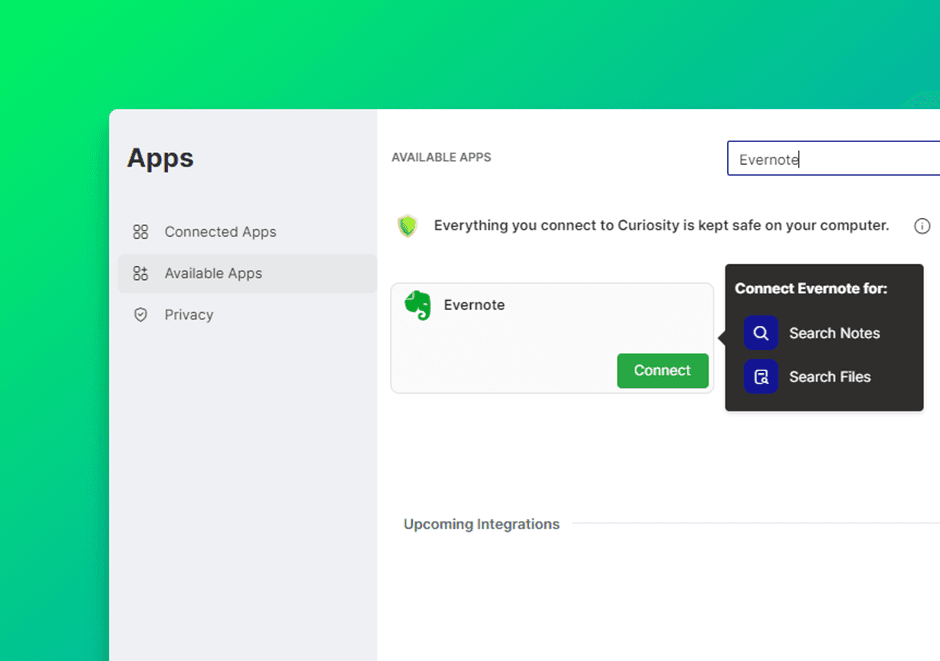Click the Search Files label
The width and height of the screenshot is (940, 661).
click(830, 377)
